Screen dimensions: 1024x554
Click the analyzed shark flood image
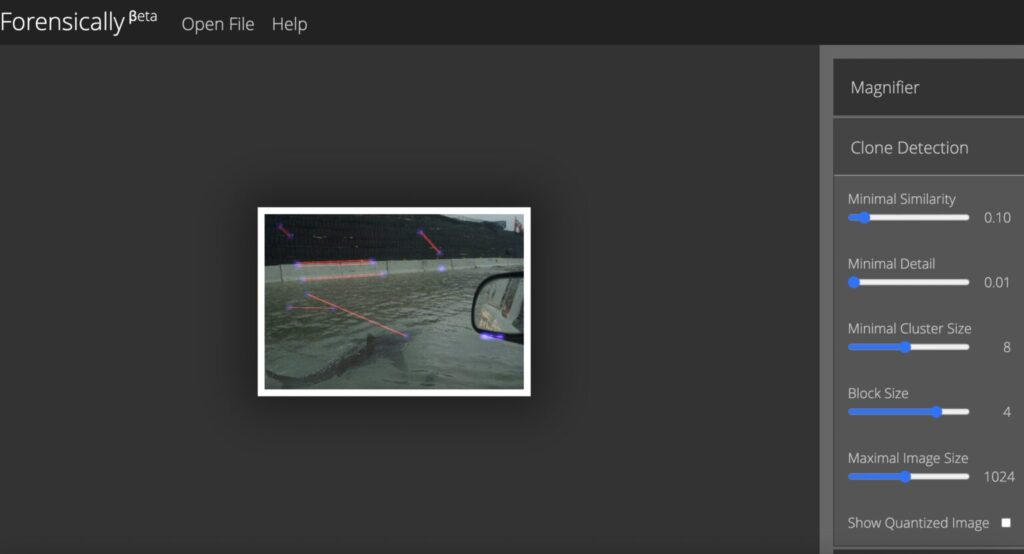[394, 301]
